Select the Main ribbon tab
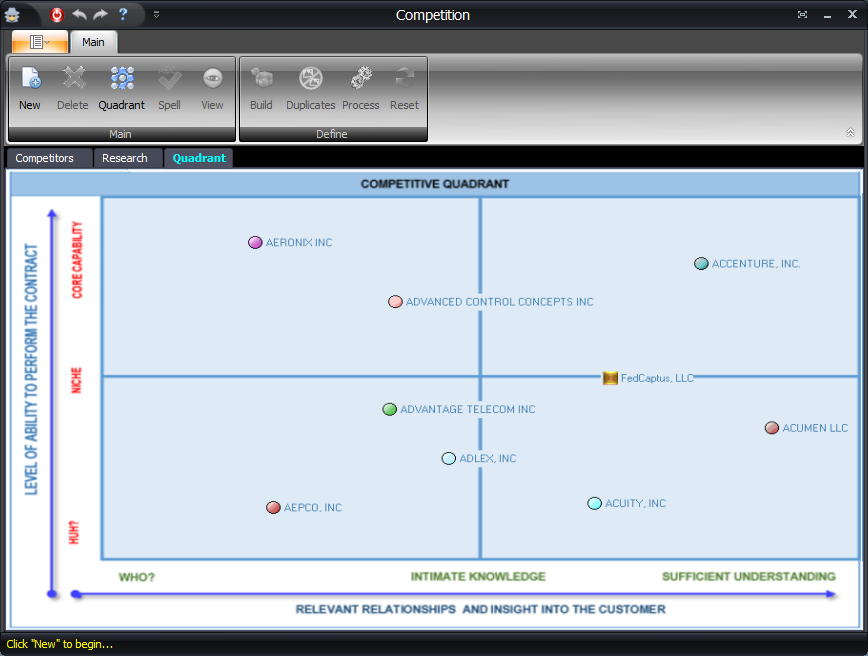This screenshot has height=656, width=868. pyautogui.click(x=93, y=42)
